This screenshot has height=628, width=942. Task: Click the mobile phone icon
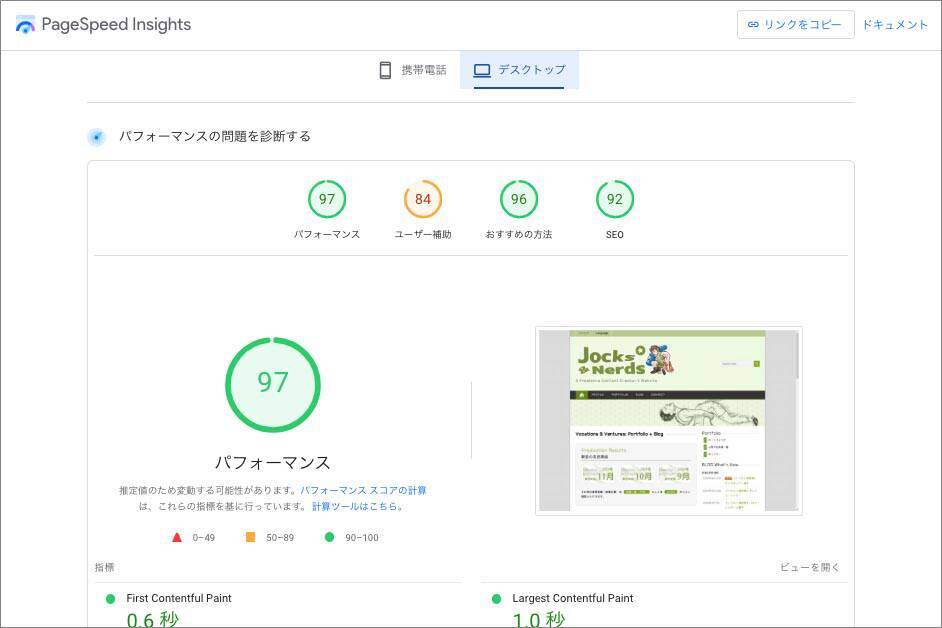pyautogui.click(x=385, y=70)
